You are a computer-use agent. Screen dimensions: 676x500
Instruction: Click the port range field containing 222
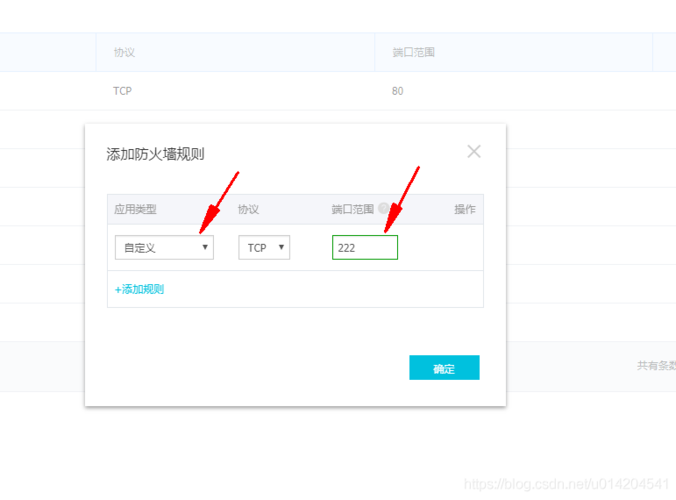(x=365, y=247)
